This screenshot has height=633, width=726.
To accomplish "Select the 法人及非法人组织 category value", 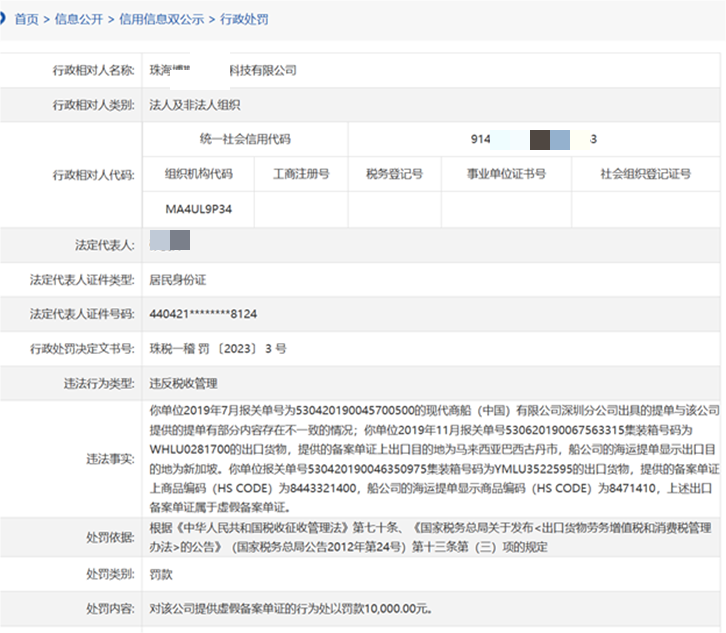I will pos(194,104).
